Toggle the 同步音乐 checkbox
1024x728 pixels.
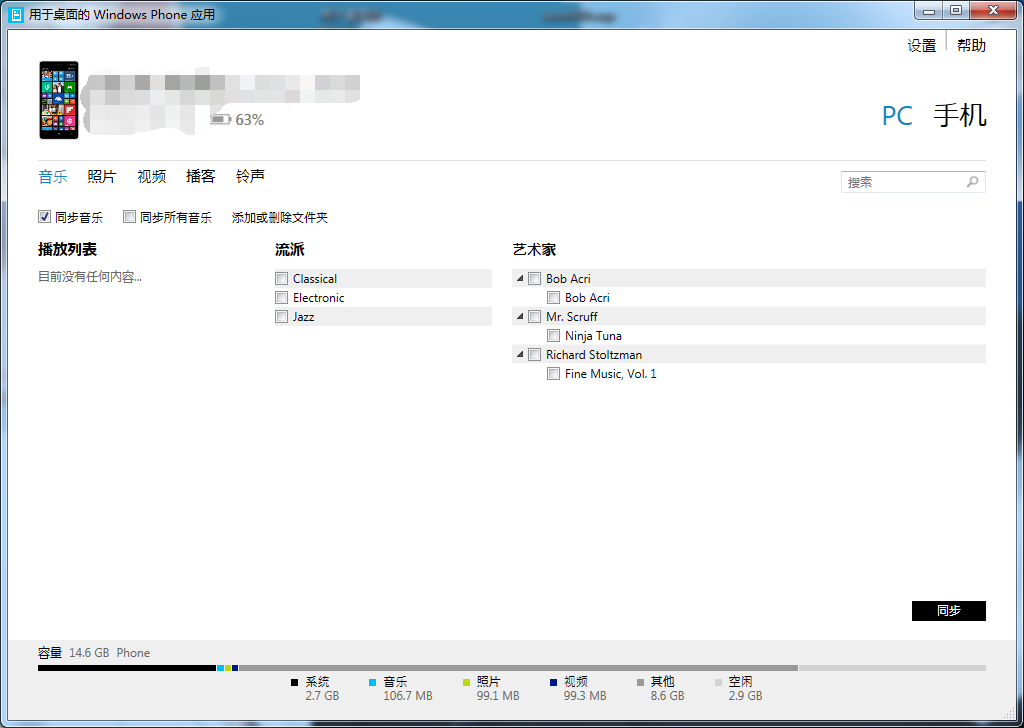pos(44,217)
